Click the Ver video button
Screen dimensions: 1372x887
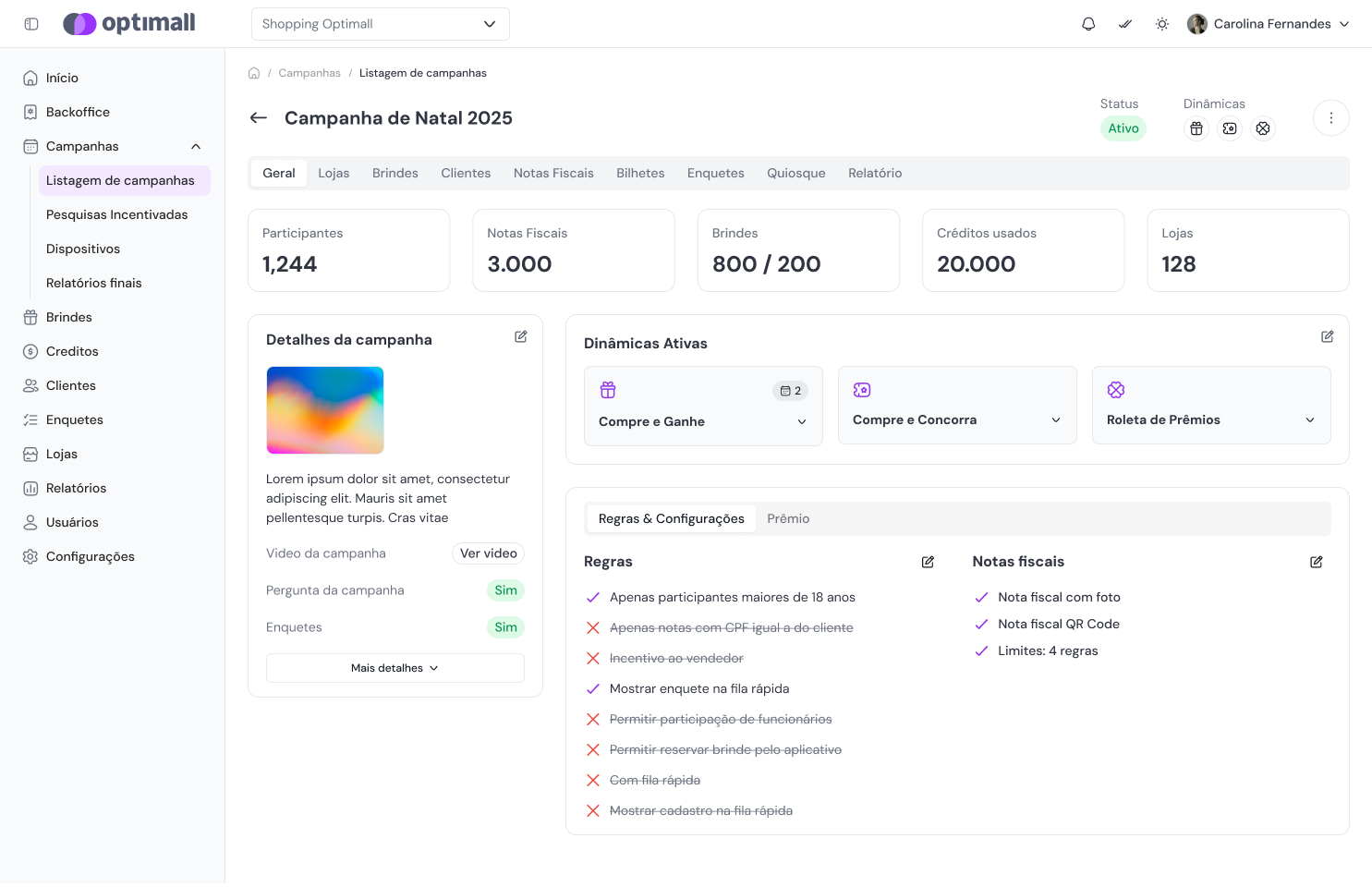(488, 553)
